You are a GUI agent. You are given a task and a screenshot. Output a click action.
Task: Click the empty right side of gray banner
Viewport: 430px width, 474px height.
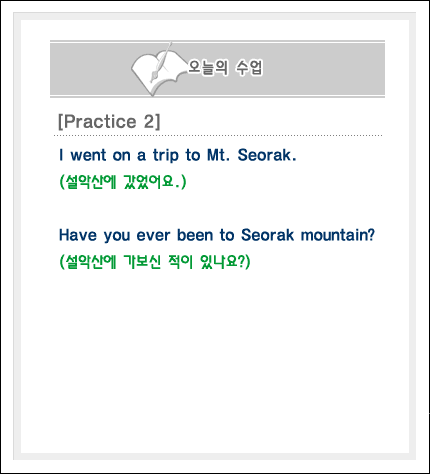[323, 69]
